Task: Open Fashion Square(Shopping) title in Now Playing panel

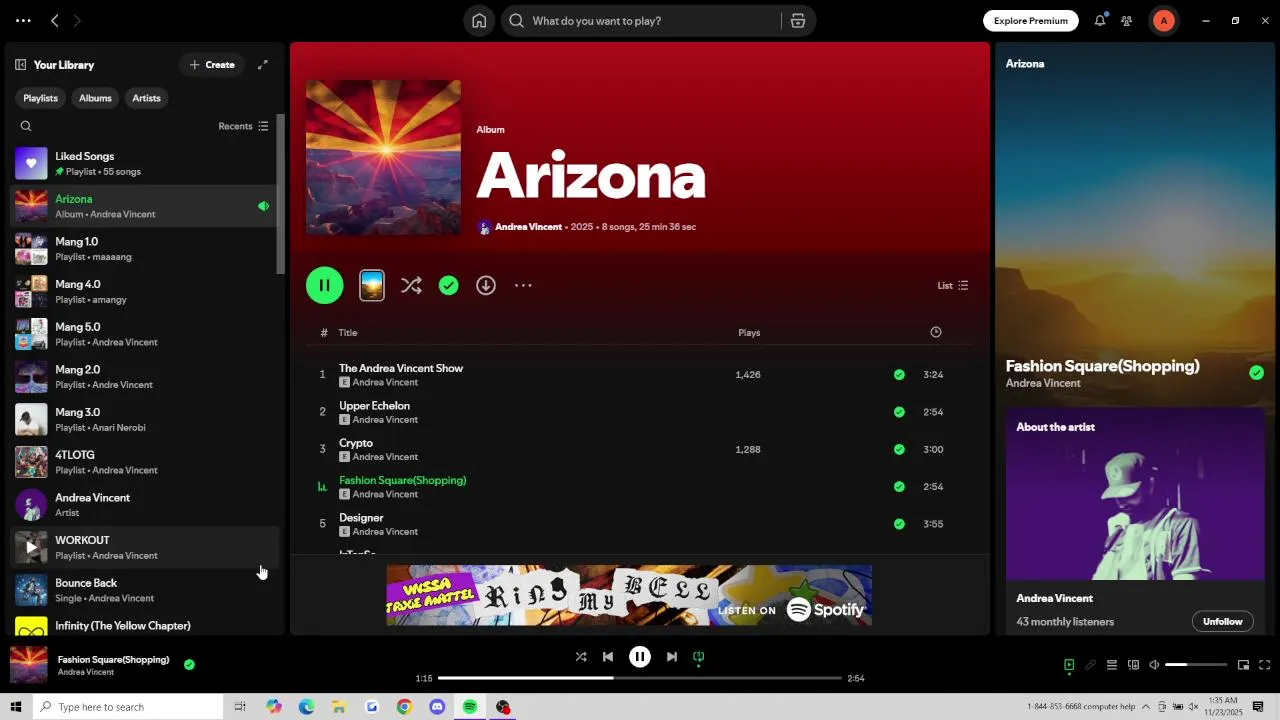Action: click(x=1102, y=366)
